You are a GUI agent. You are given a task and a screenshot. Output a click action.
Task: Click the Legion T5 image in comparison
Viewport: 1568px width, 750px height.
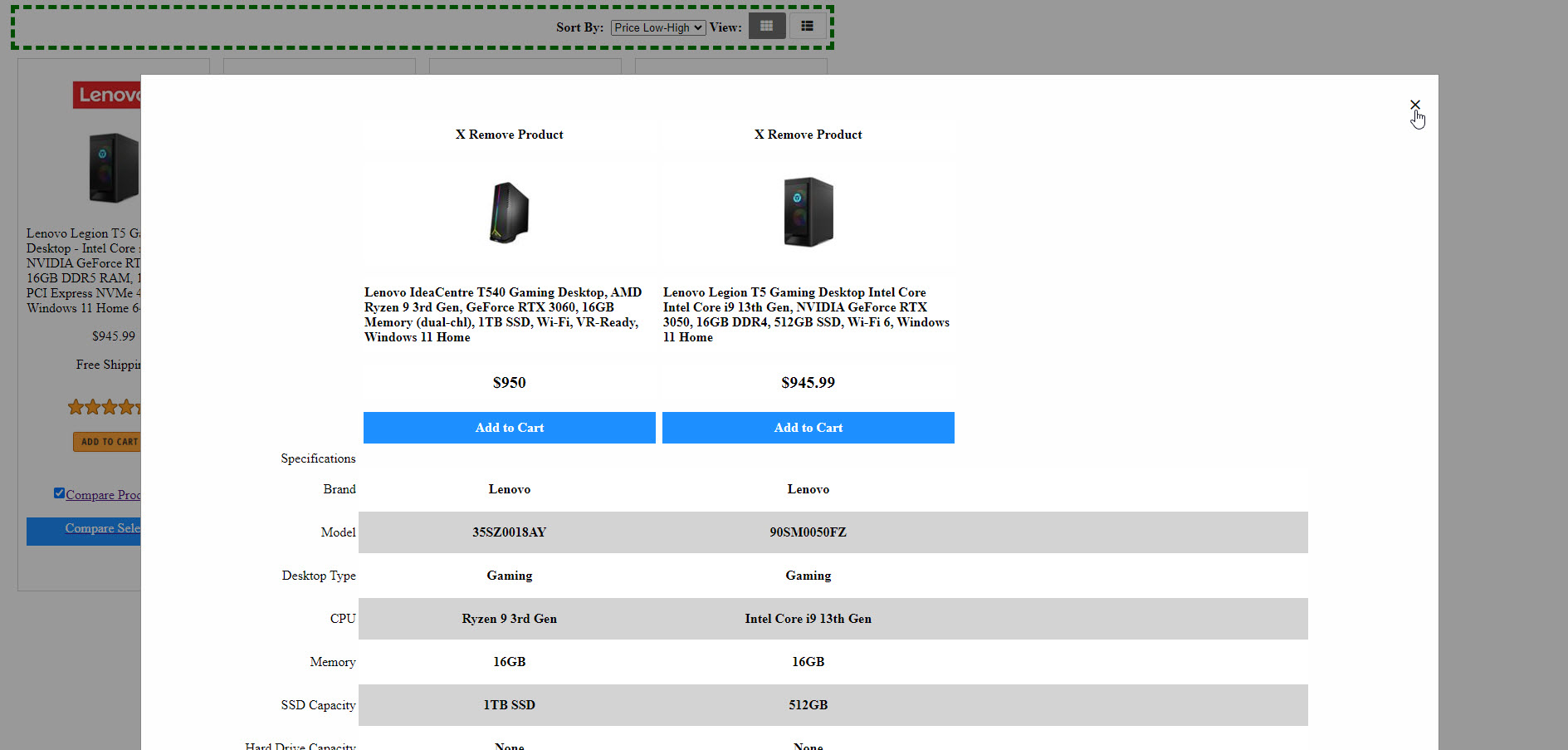[808, 213]
